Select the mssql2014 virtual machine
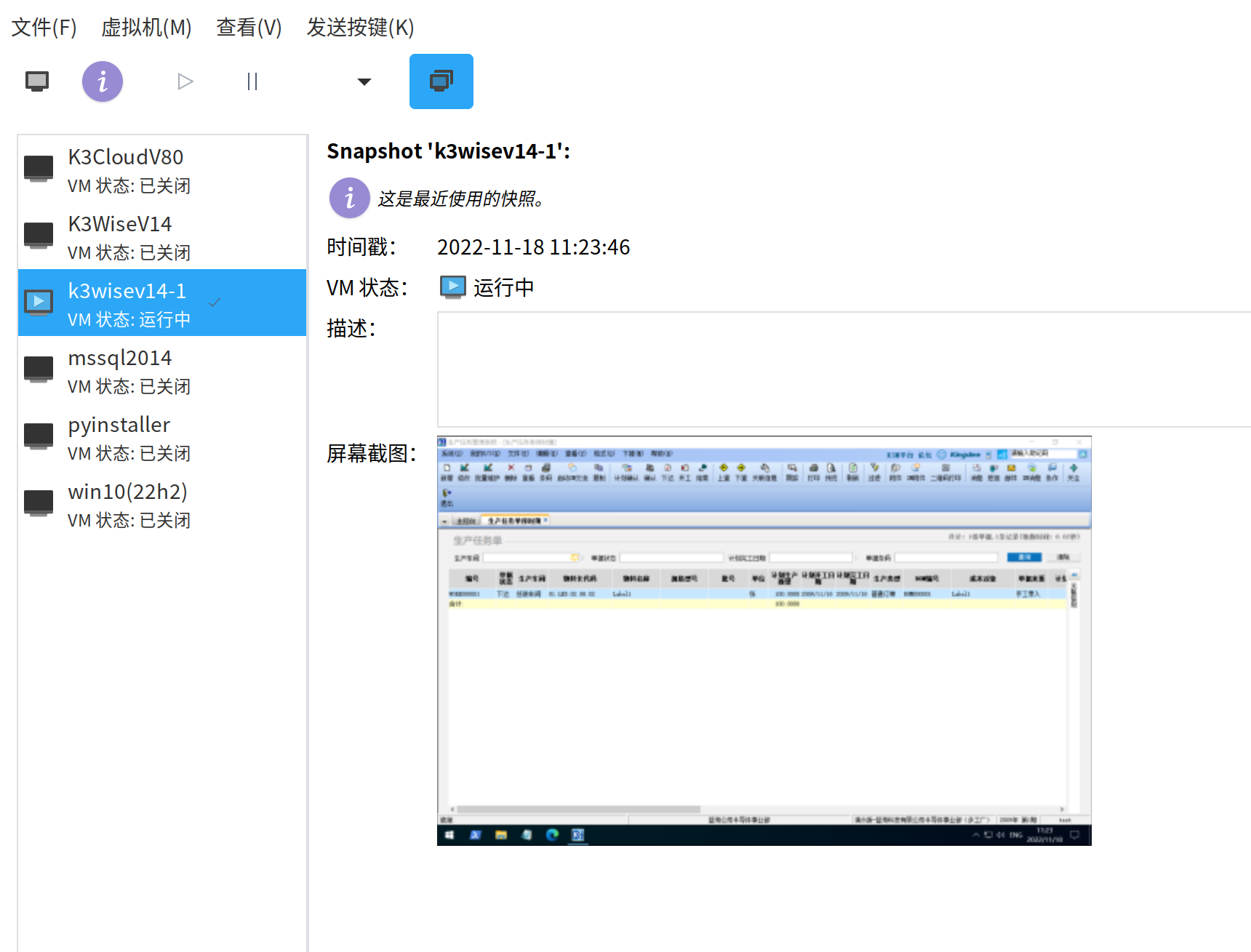1251x952 pixels. pyautogui.click(x=120, y=370)
